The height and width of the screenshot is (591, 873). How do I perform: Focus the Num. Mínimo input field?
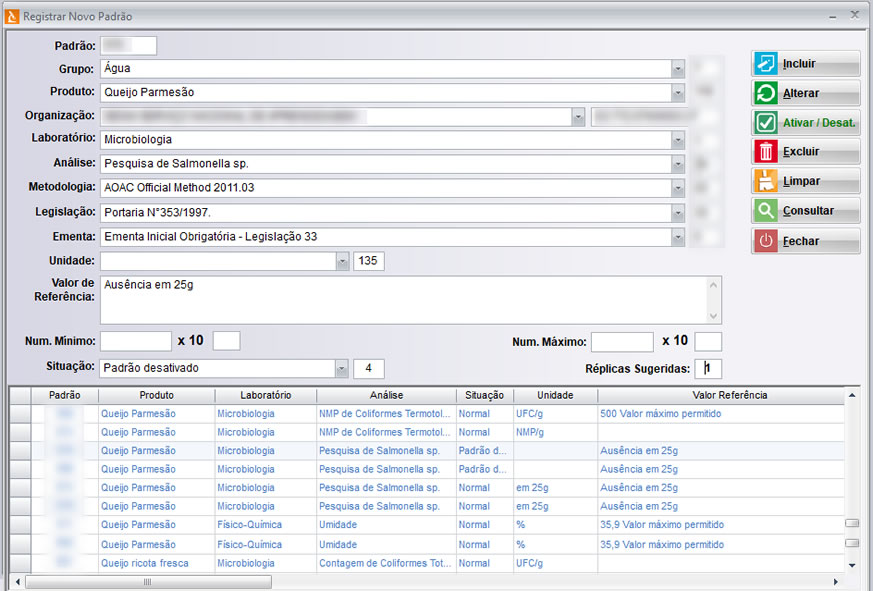click(x=136, y=341)
